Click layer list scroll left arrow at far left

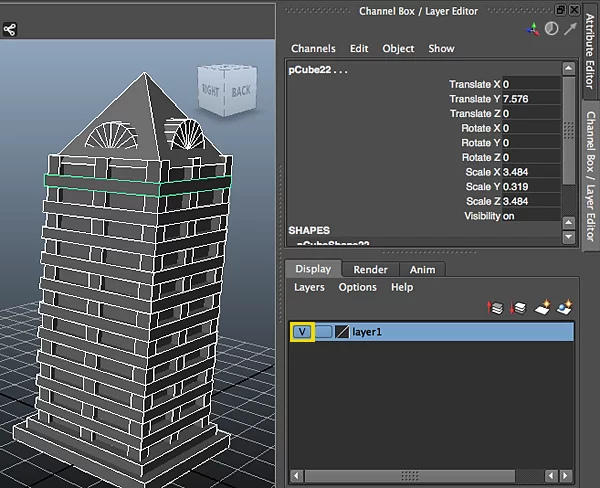pos(296,476)
